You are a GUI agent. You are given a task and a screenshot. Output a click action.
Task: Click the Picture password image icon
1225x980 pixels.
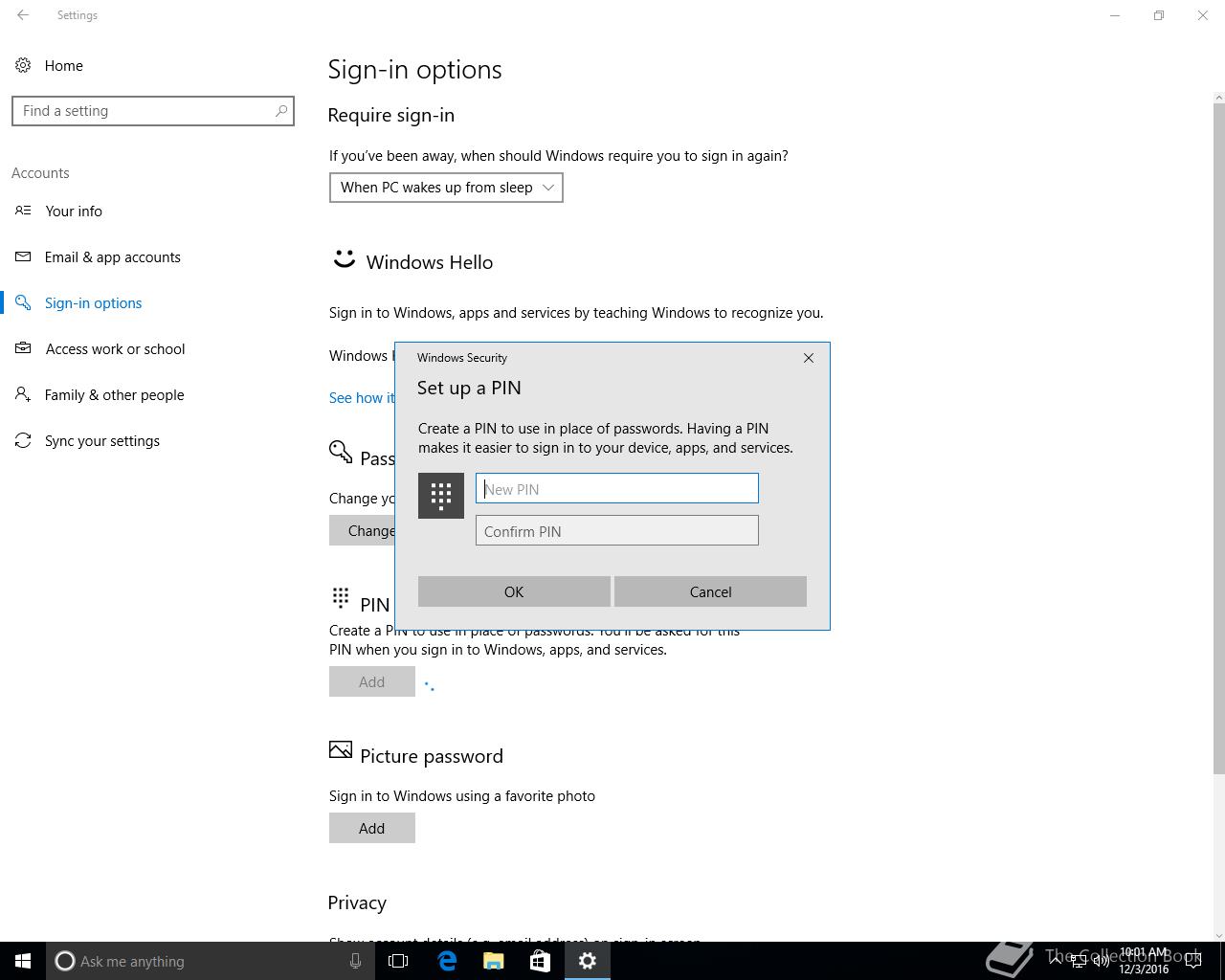[341, 749]
